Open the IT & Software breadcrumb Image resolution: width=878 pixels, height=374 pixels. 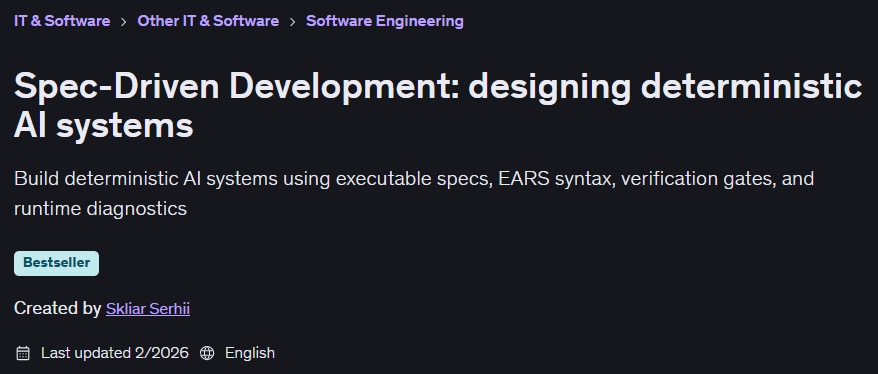pyautogui.click(x=62, y=21)
